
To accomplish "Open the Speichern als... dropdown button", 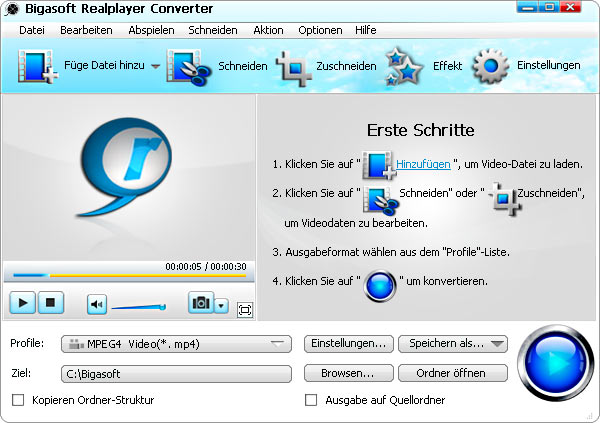I will tap(453, 343).
